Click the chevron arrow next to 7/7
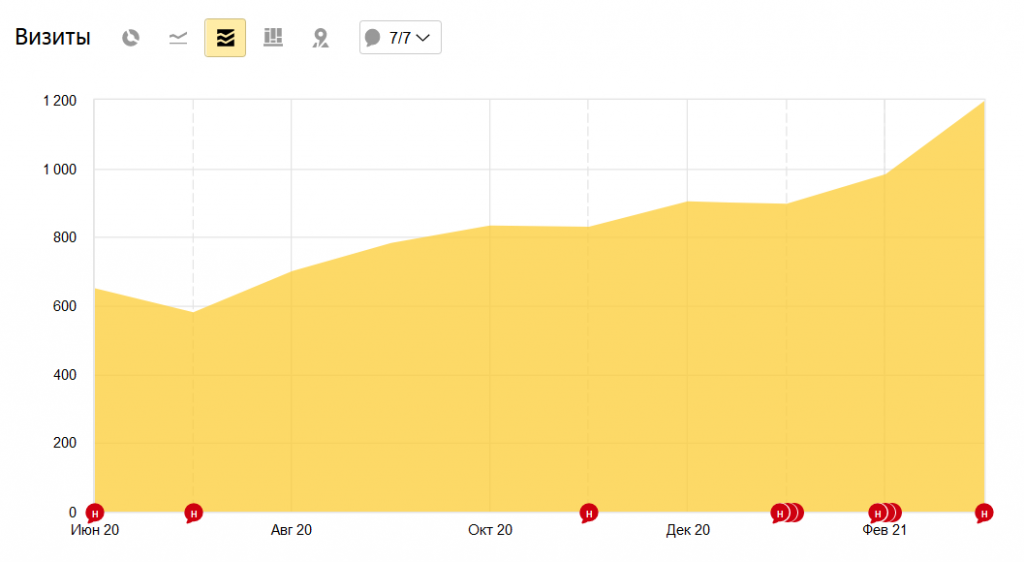 pyautogui.click(x=423, y=38)
